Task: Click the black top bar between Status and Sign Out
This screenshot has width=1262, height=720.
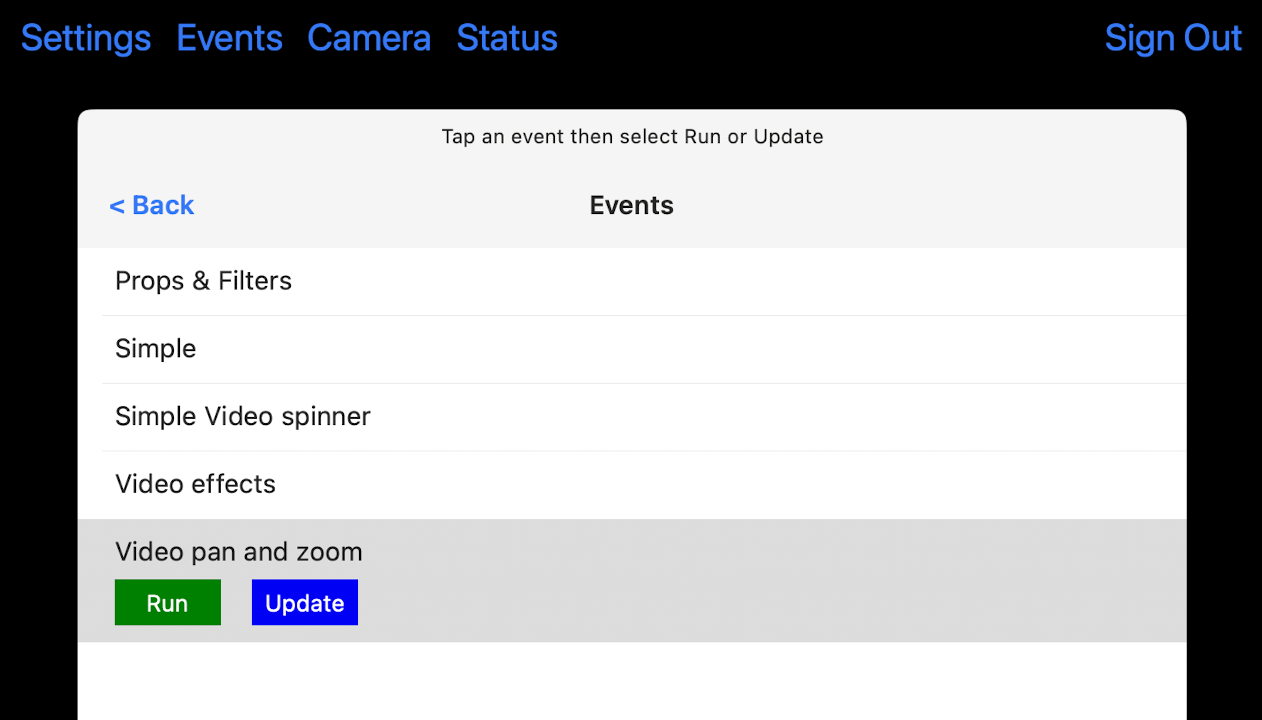Action: coord(830,38)
